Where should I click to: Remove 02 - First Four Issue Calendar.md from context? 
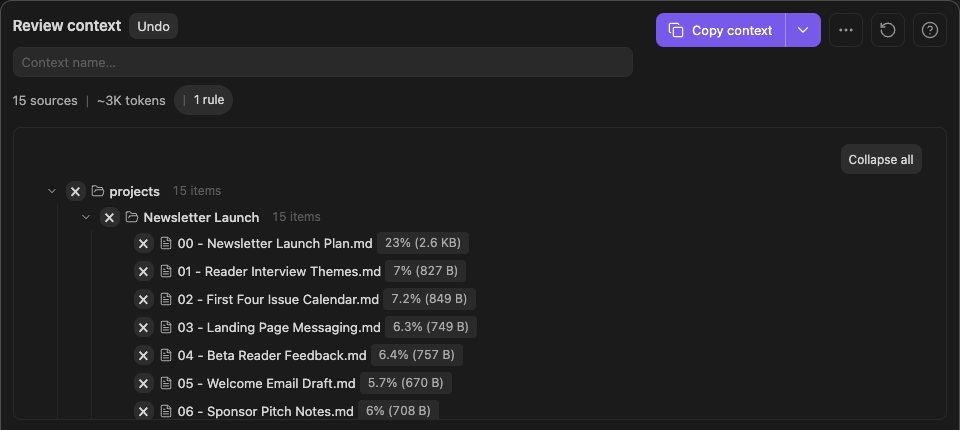144,299
